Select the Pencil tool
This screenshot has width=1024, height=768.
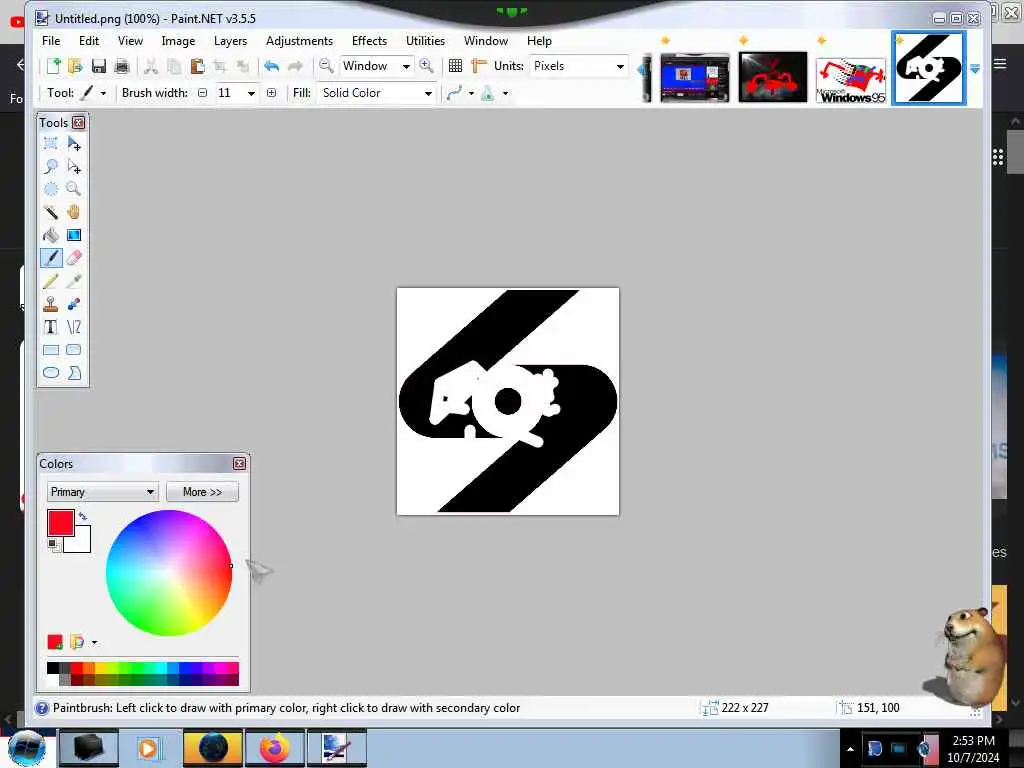point(50,281)
